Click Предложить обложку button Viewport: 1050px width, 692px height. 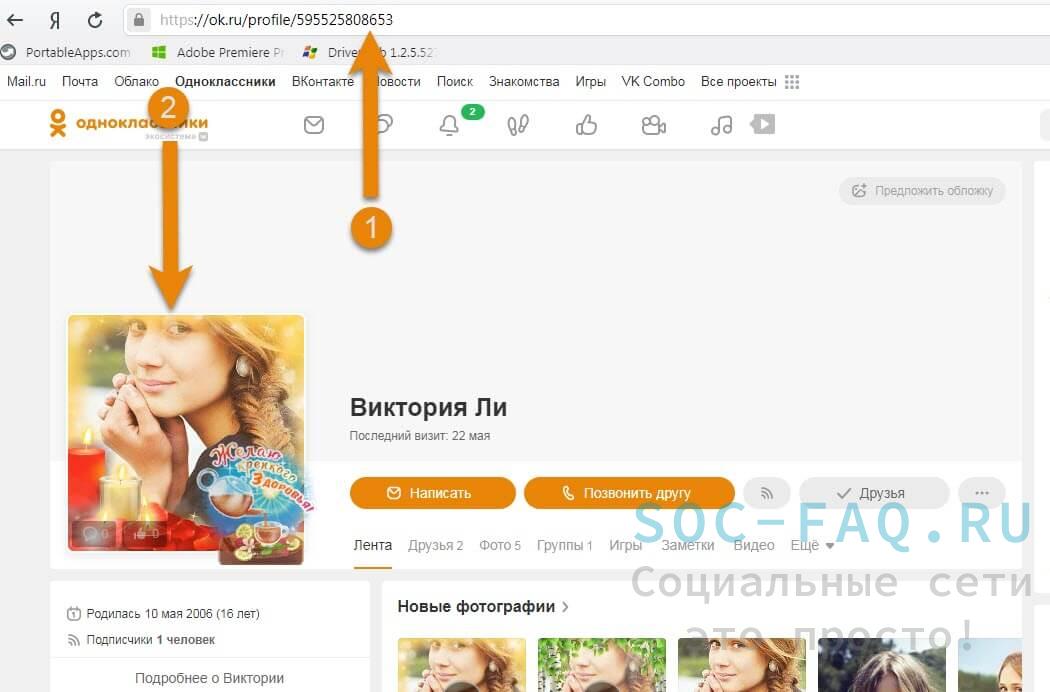click(x=922, y=191)
